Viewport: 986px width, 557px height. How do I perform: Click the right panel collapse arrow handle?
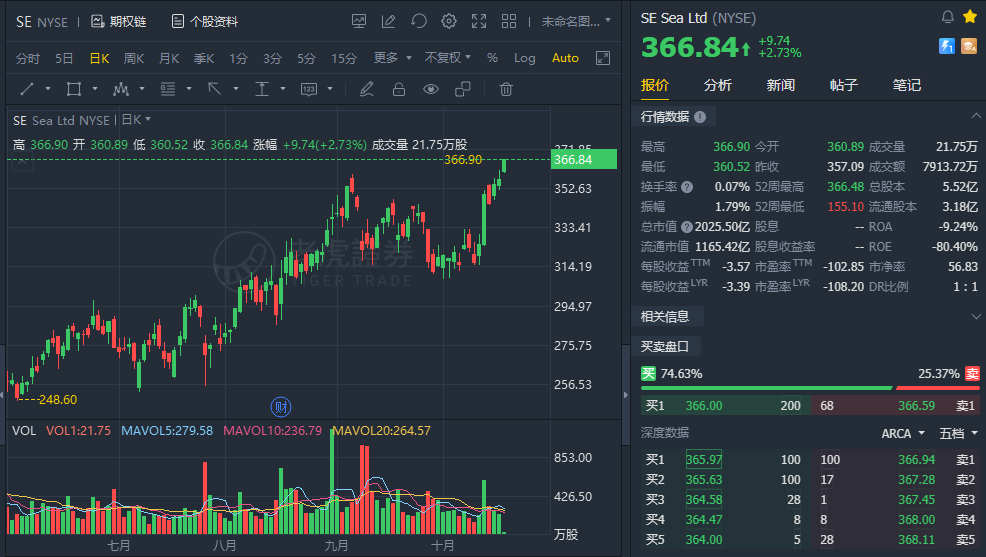[625, 395]
